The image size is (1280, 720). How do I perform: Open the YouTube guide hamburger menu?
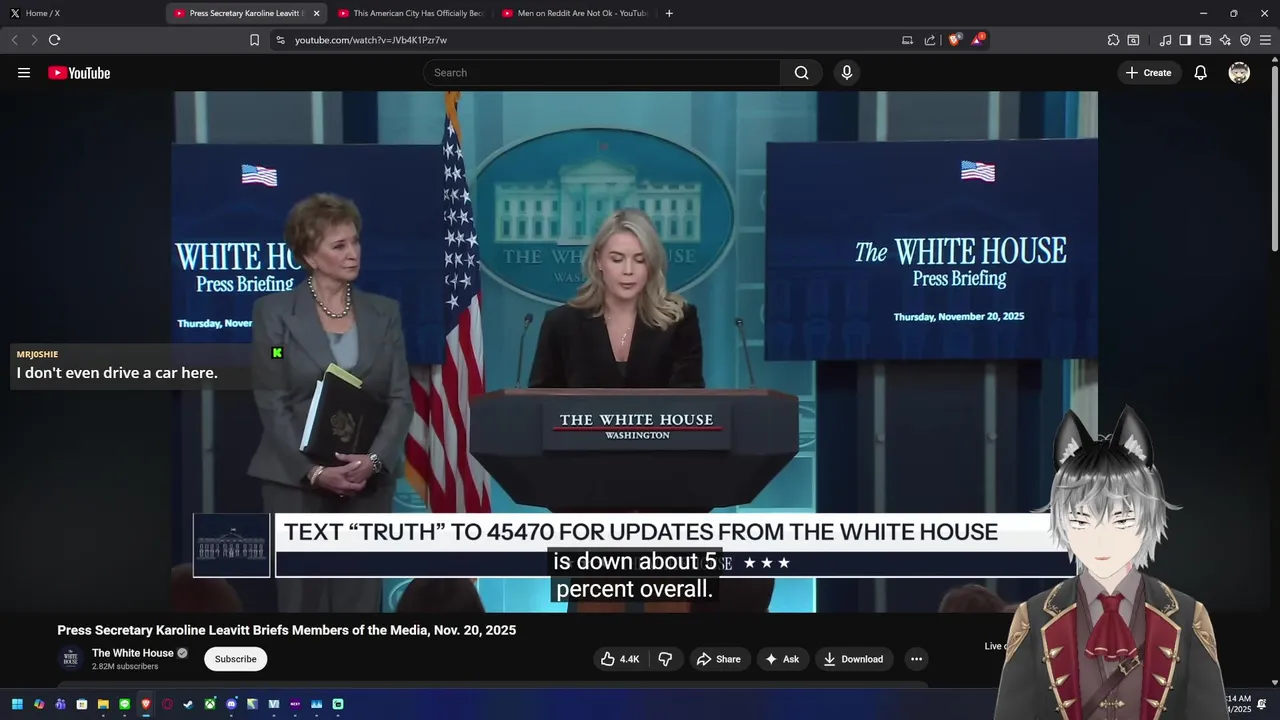click(x=24, y=73)
